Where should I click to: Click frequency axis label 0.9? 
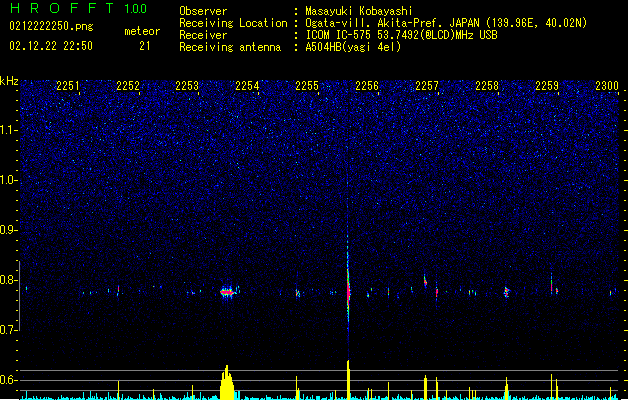tap(8, 230)
